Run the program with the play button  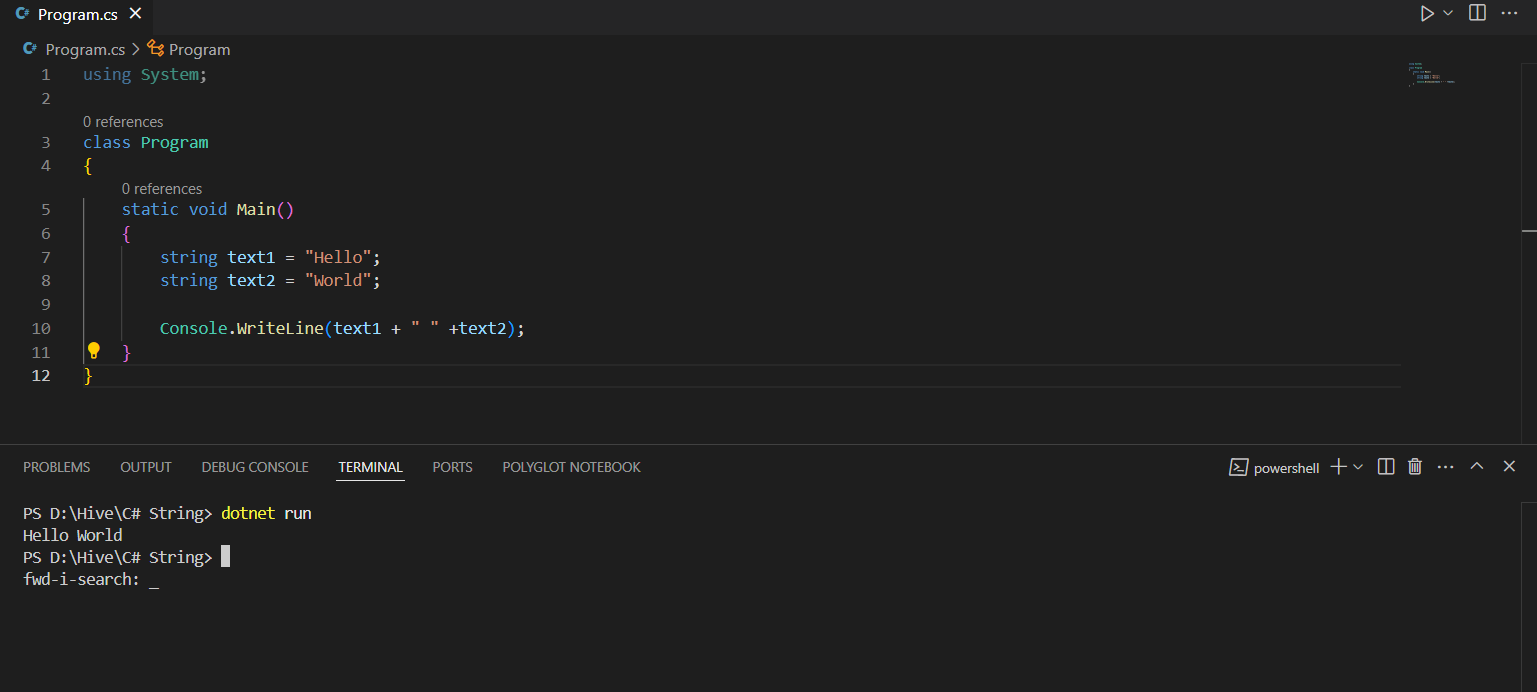1427,13
